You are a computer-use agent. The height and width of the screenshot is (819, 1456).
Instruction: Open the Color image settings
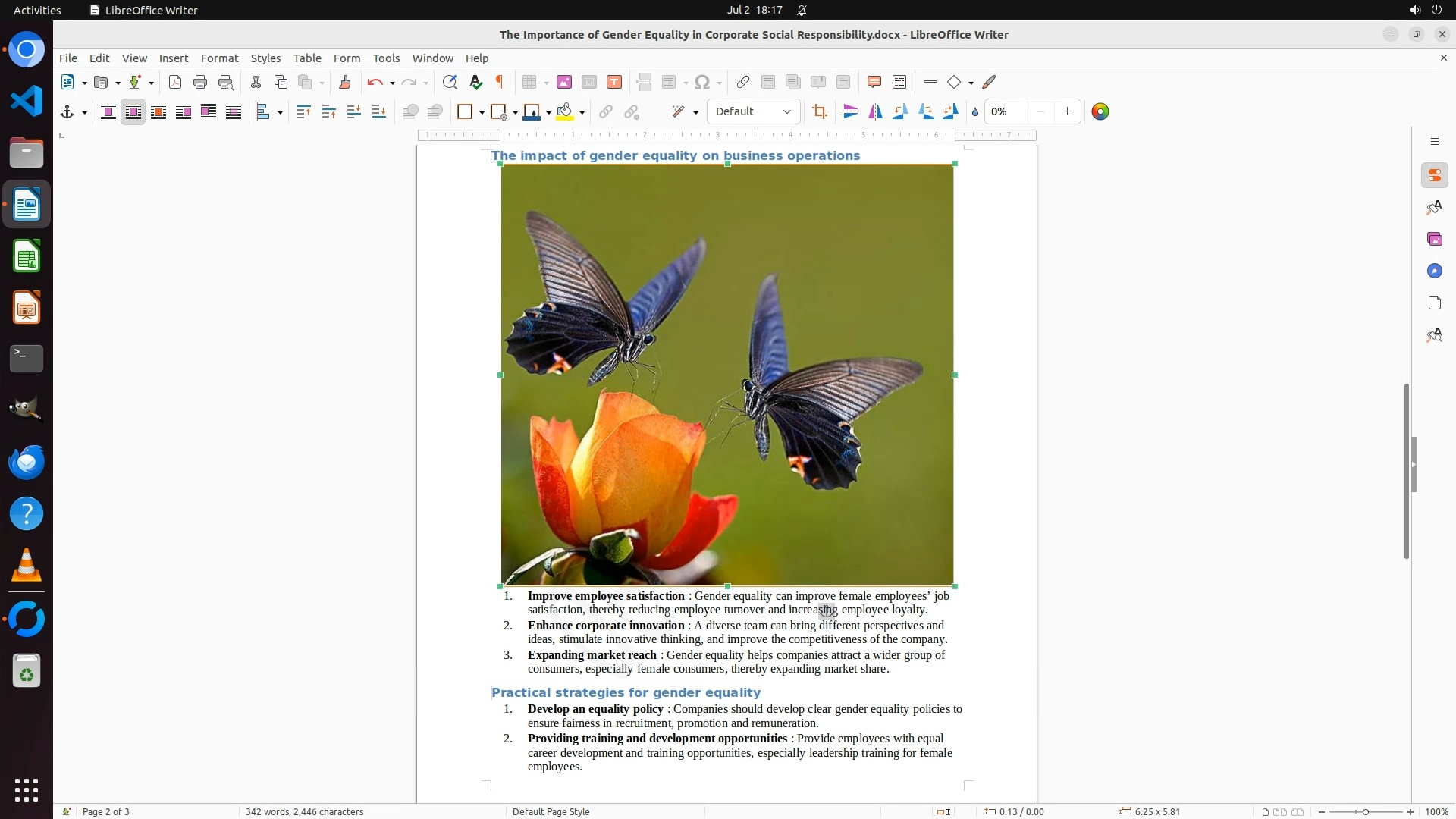click(x=1100, y=112)
